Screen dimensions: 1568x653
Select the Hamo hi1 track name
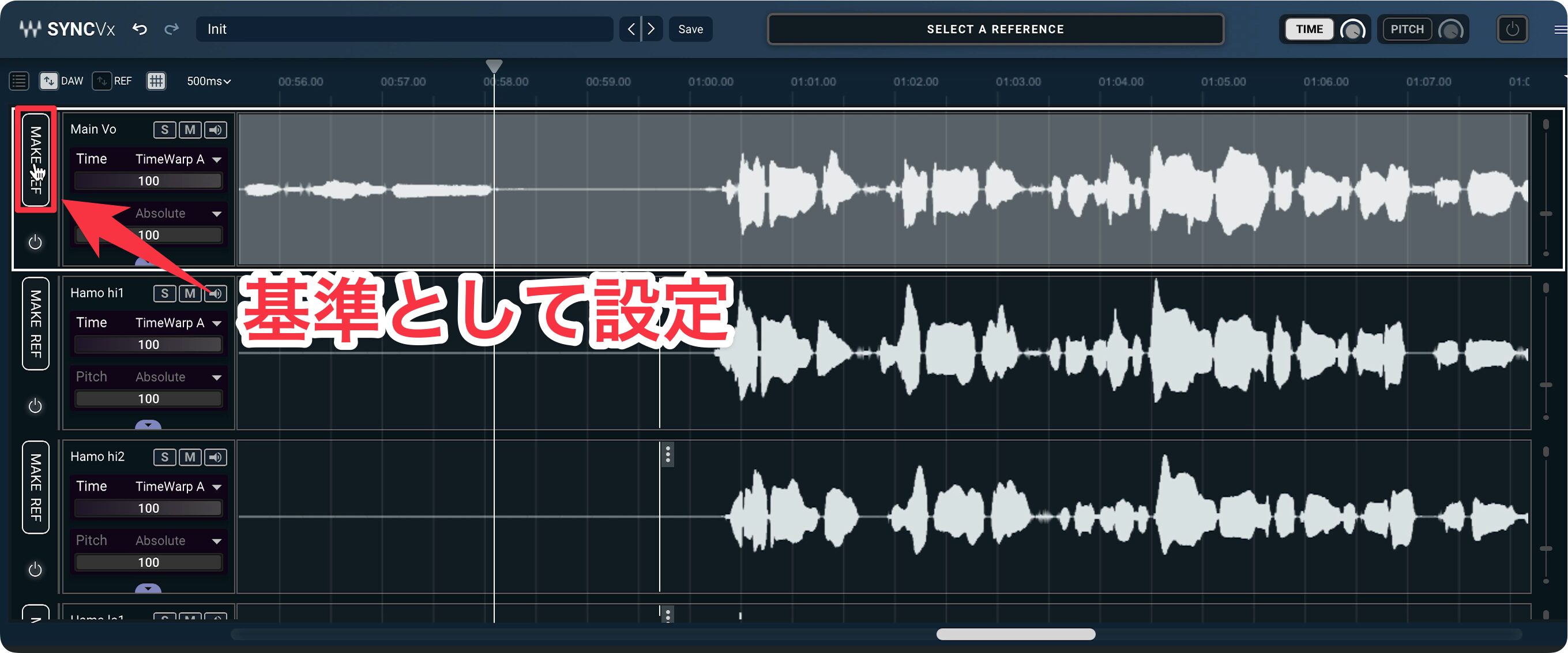pyautogui.click(x=97, y=293)
